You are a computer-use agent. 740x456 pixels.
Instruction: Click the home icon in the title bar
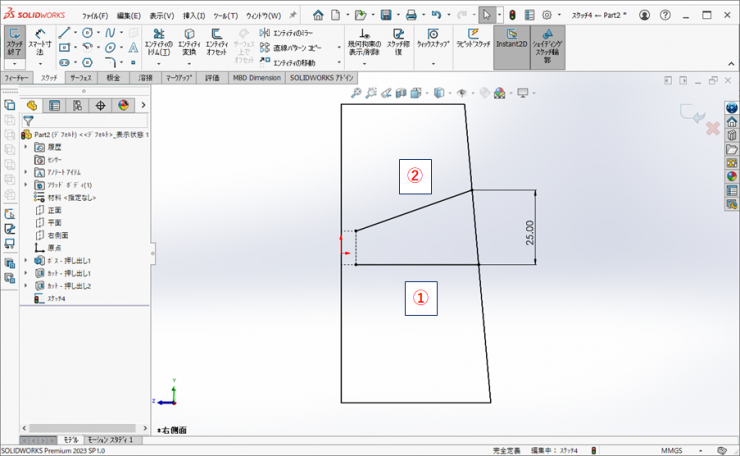click(x=318, y=16)
